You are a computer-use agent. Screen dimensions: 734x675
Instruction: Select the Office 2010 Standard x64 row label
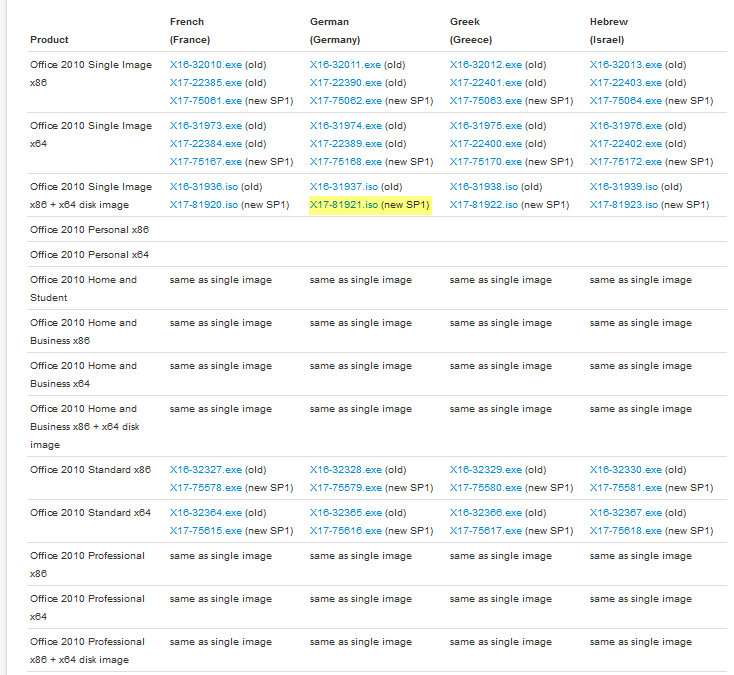90,513
